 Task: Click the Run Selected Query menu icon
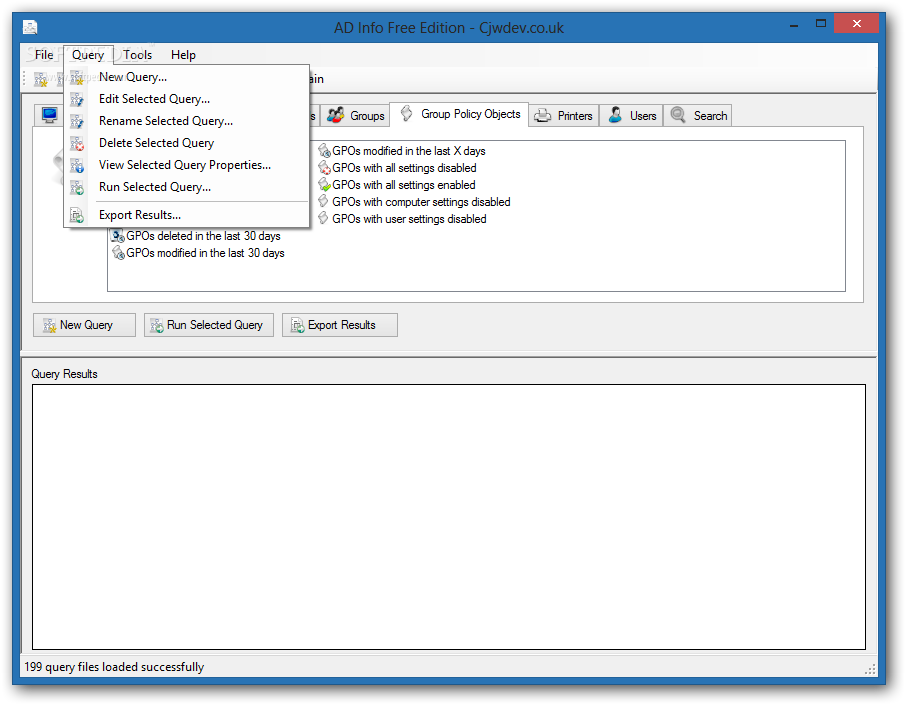tap(77, 187)
